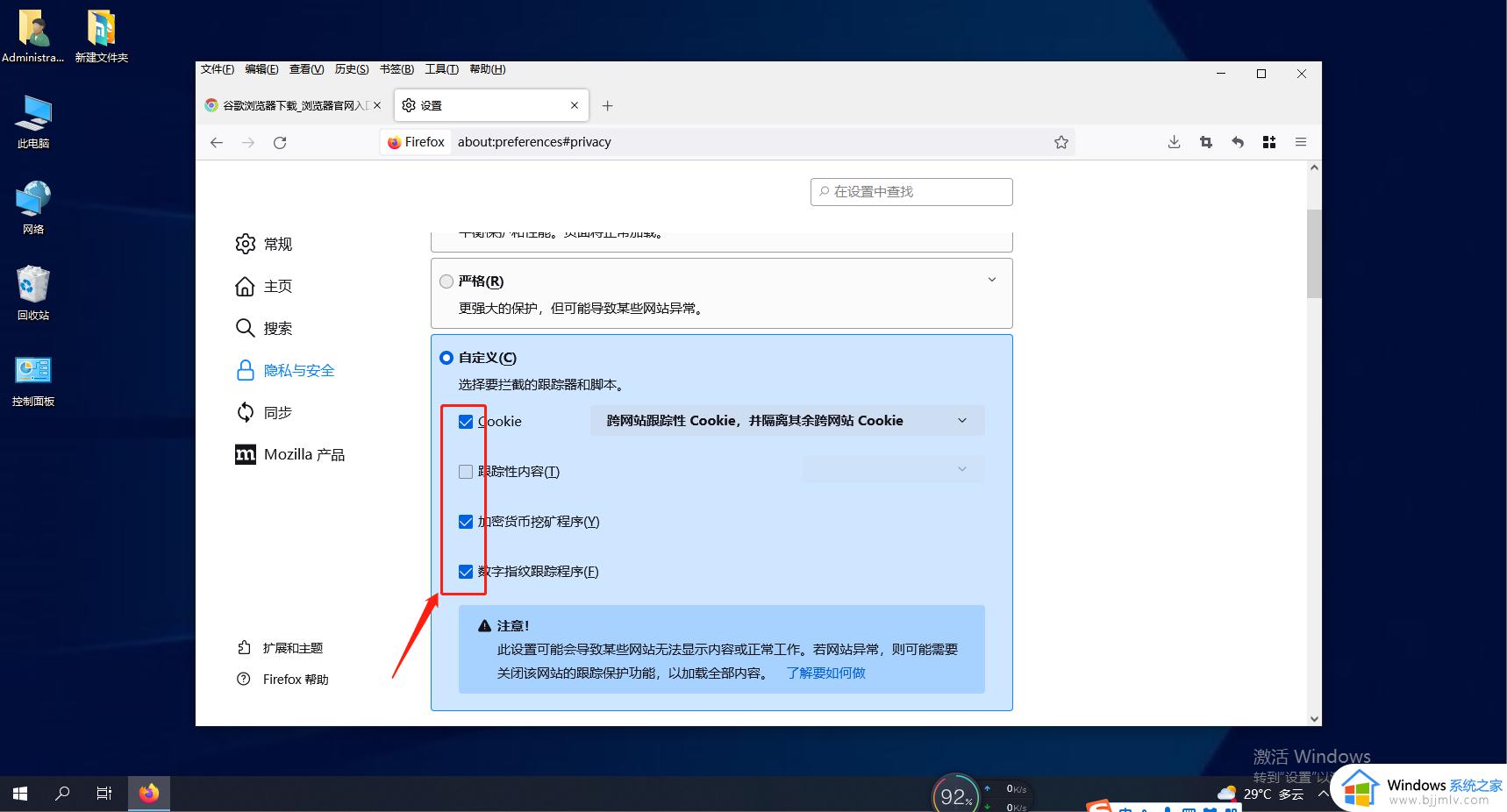
Task: Click the 在设置中查找 search field
Action: click(911, 192)
